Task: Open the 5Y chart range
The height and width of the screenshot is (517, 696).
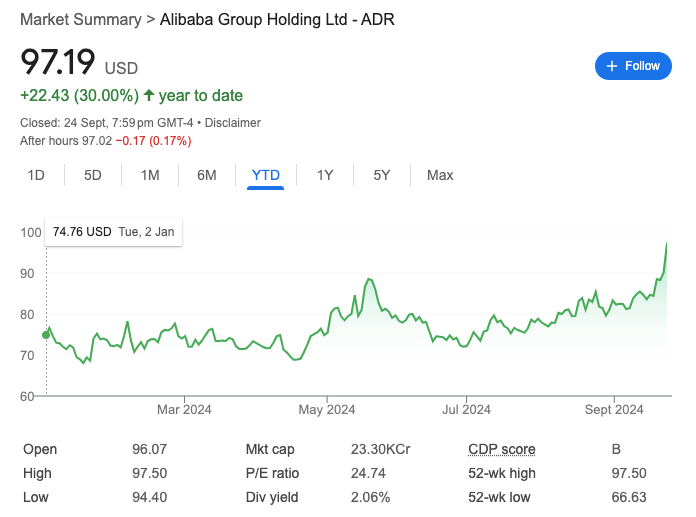Action: coord(382,175)
